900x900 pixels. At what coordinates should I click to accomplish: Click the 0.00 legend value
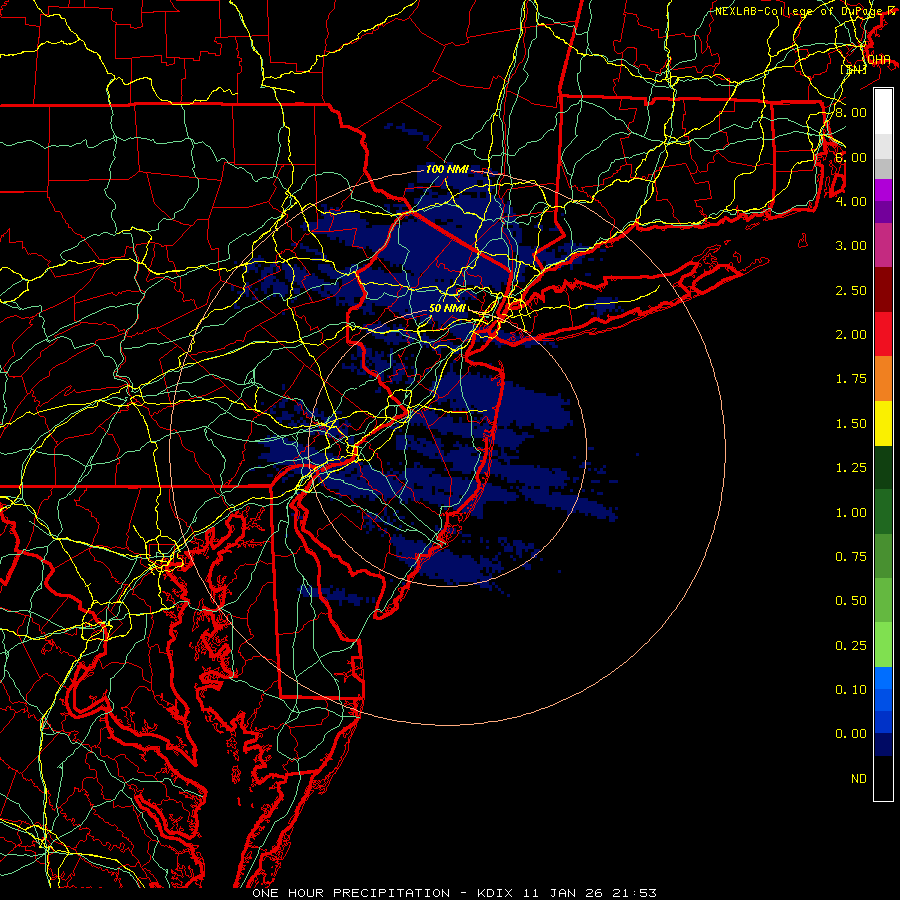click(851, 734)
